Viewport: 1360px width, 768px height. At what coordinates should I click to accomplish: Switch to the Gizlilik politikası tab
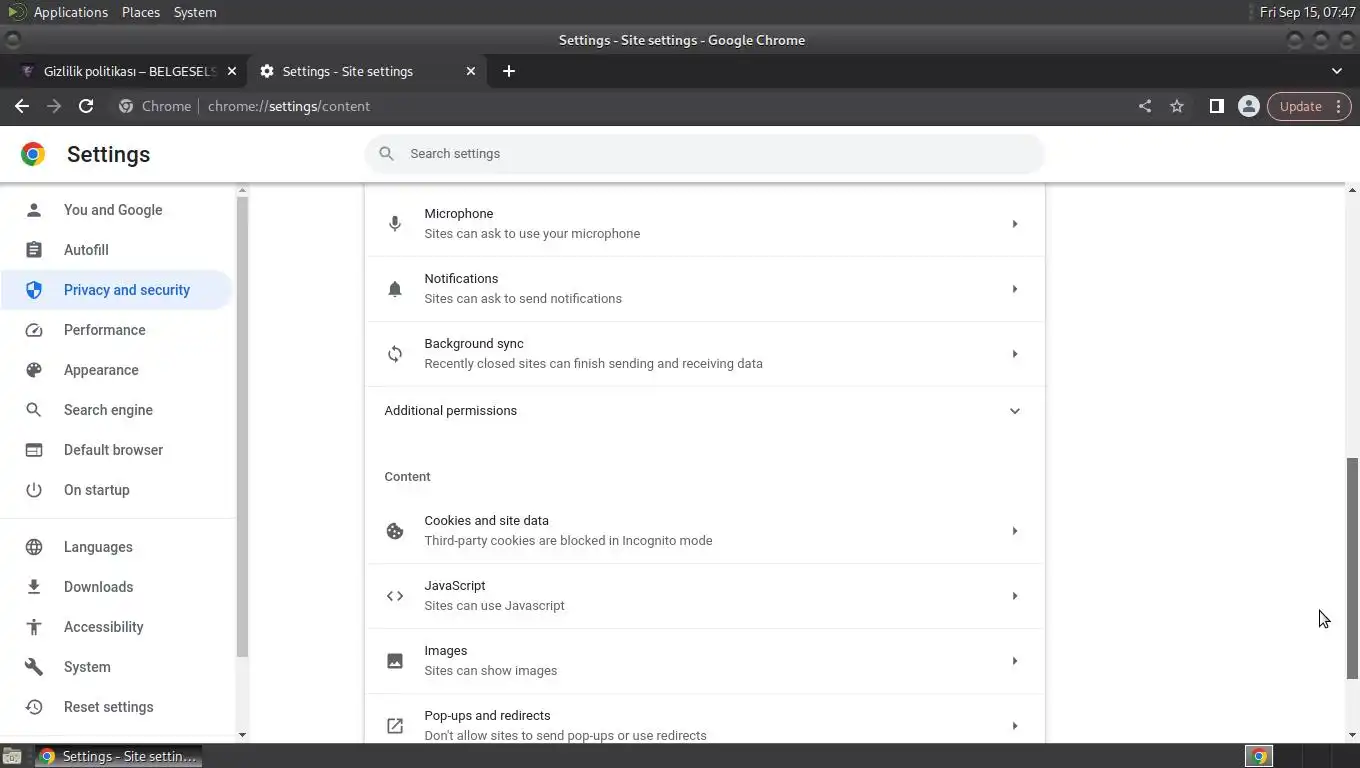(x=130, y=71)
